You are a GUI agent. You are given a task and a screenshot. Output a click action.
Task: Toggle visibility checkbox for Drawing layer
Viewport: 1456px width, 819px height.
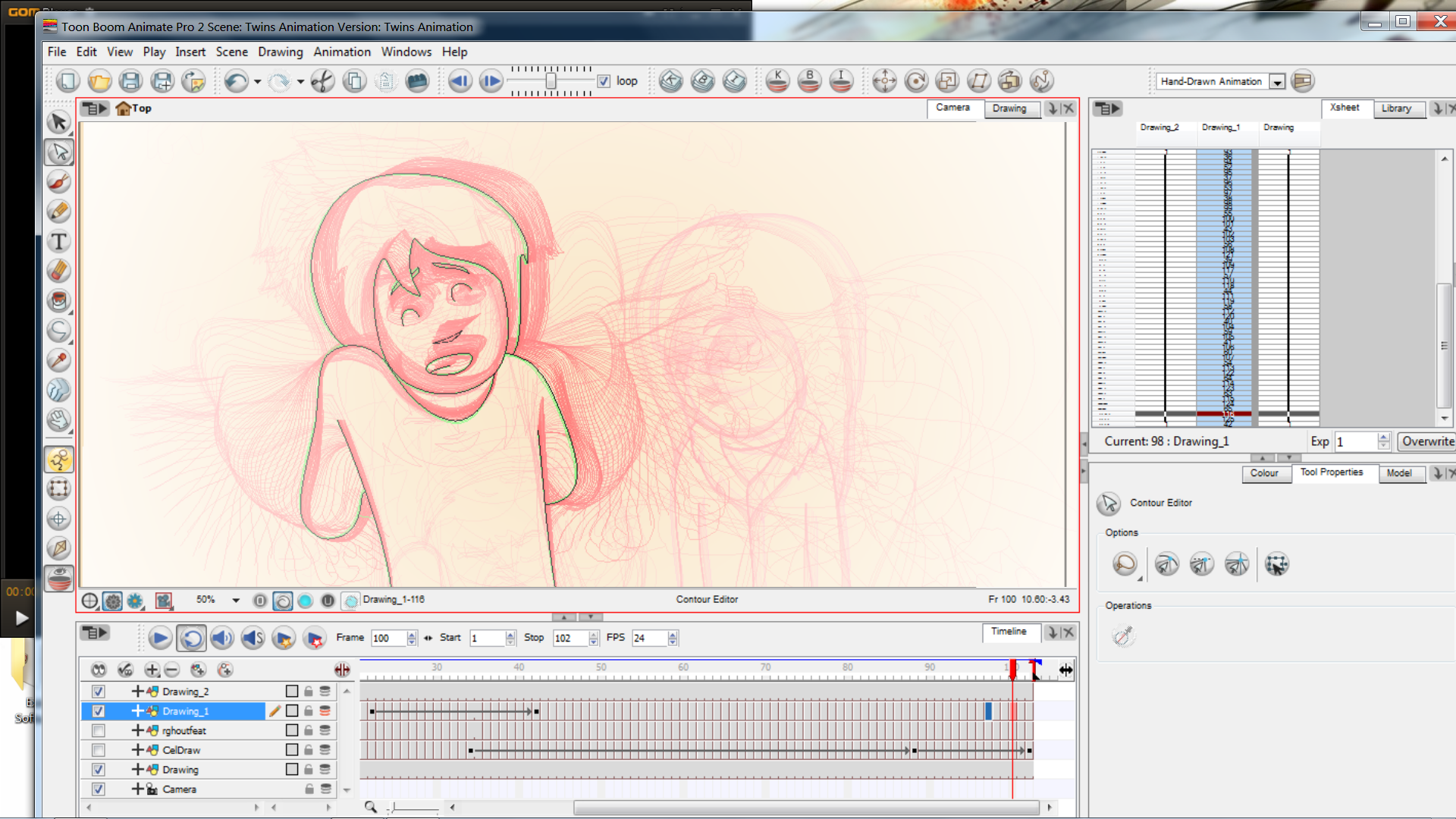(99, 770)
